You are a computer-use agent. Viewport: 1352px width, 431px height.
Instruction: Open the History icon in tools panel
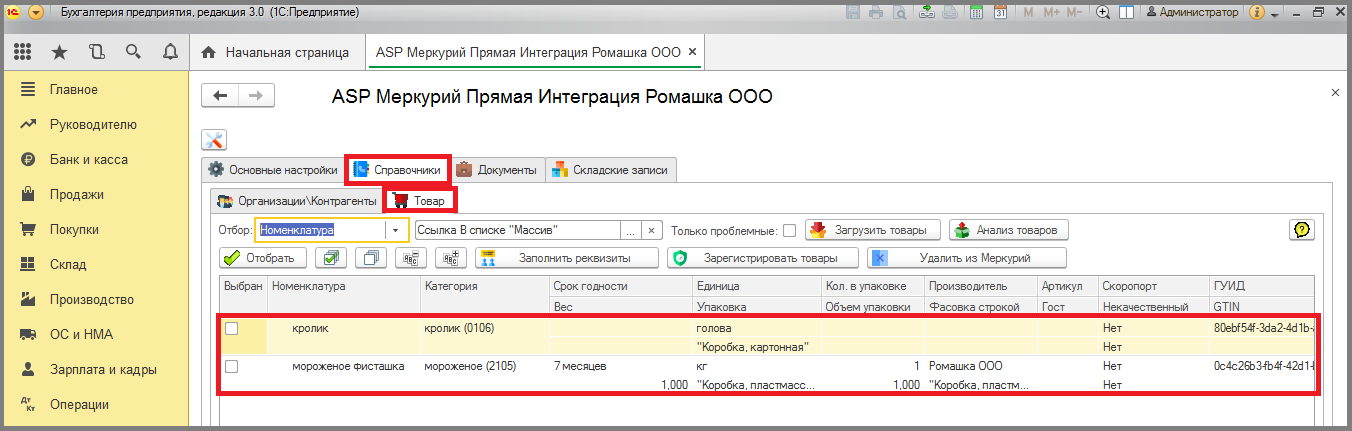pyautogui.click(x=96, y=52)
